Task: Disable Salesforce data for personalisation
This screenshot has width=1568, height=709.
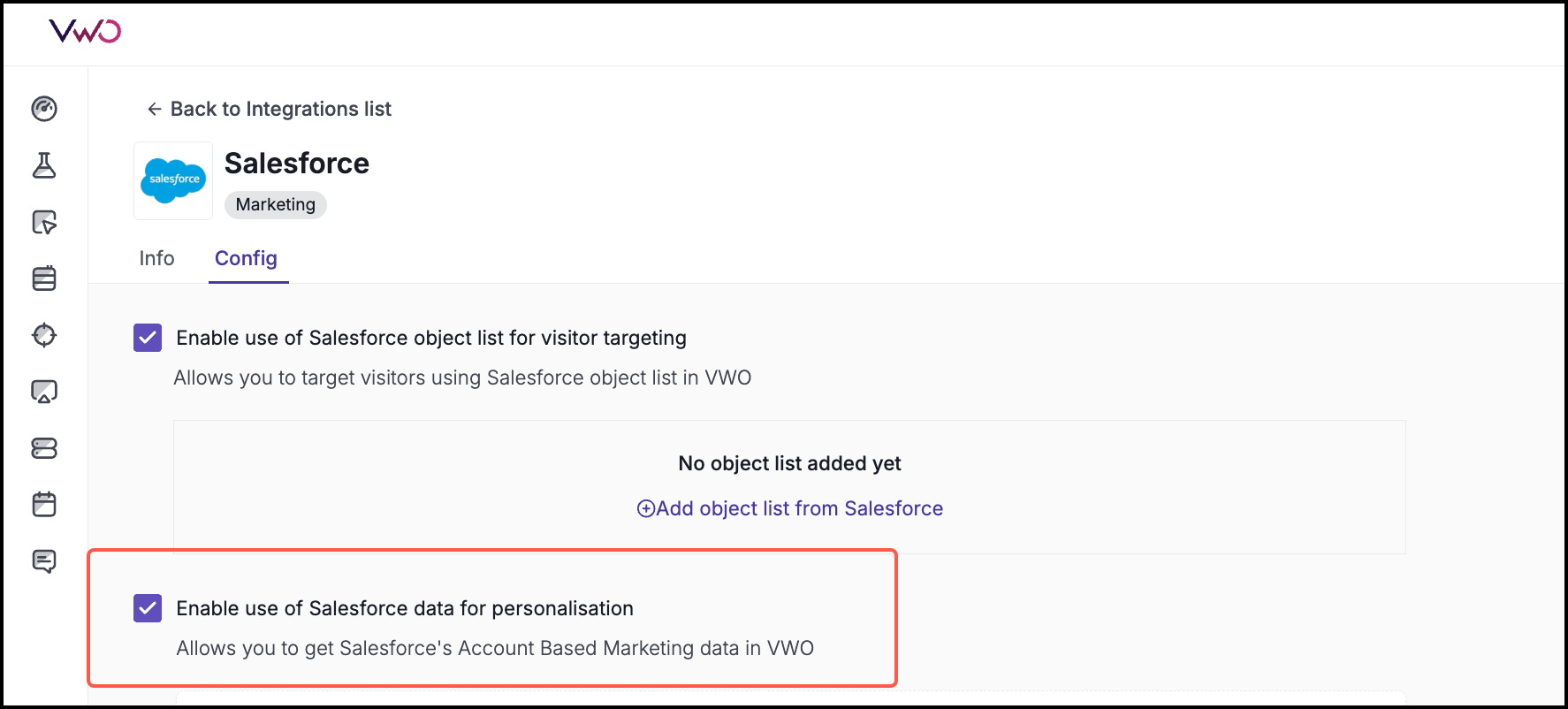Action: coord(148,608)
